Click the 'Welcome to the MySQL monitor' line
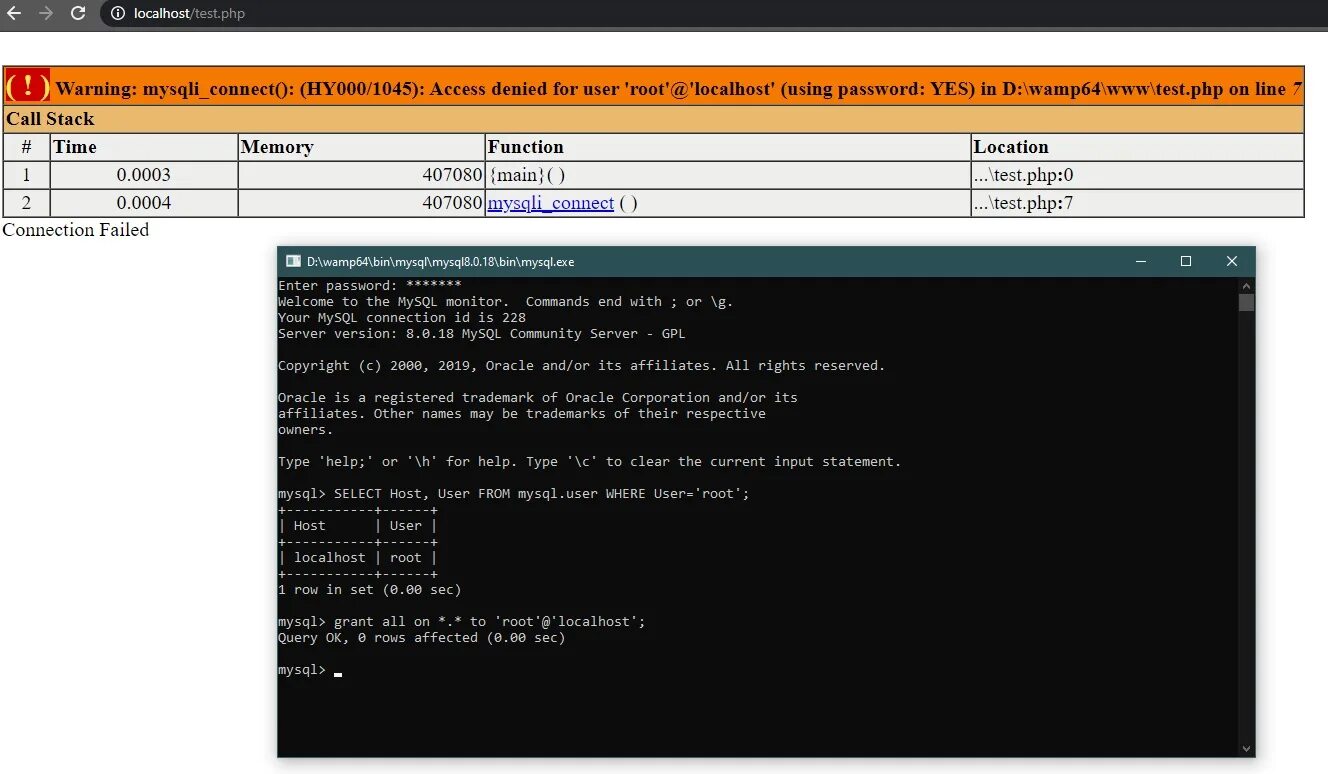This screenshot has height=774, width=1328. [505, 302]
